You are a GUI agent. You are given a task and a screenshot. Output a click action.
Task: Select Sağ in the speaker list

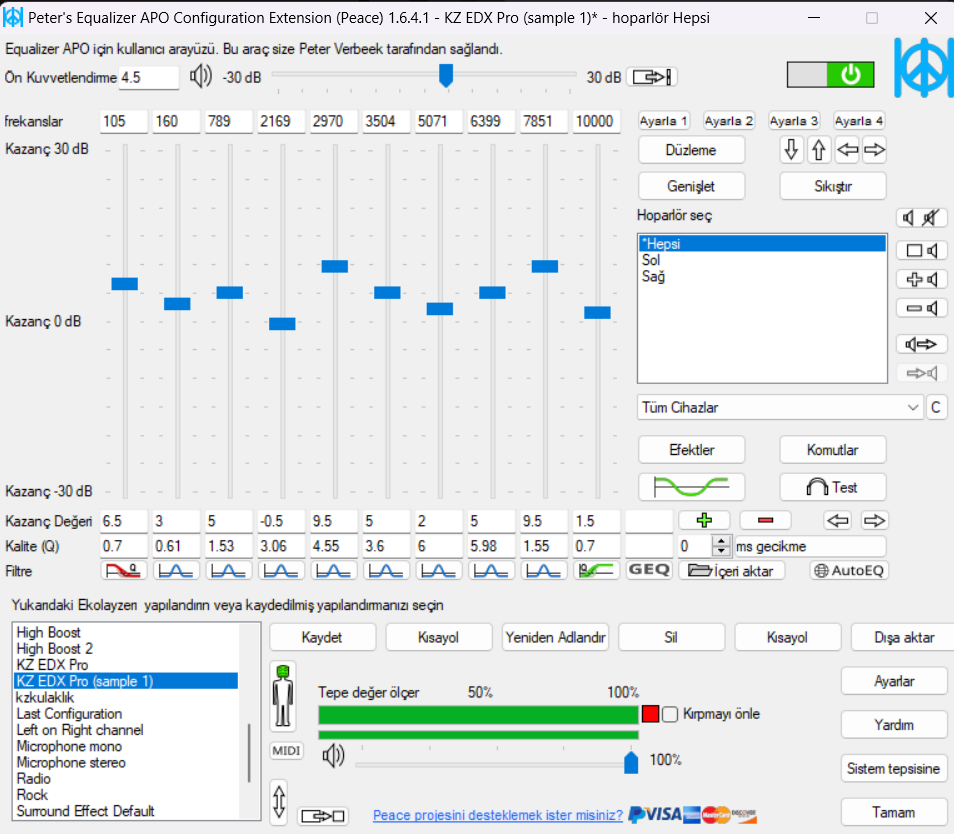[x=762, y=277]
